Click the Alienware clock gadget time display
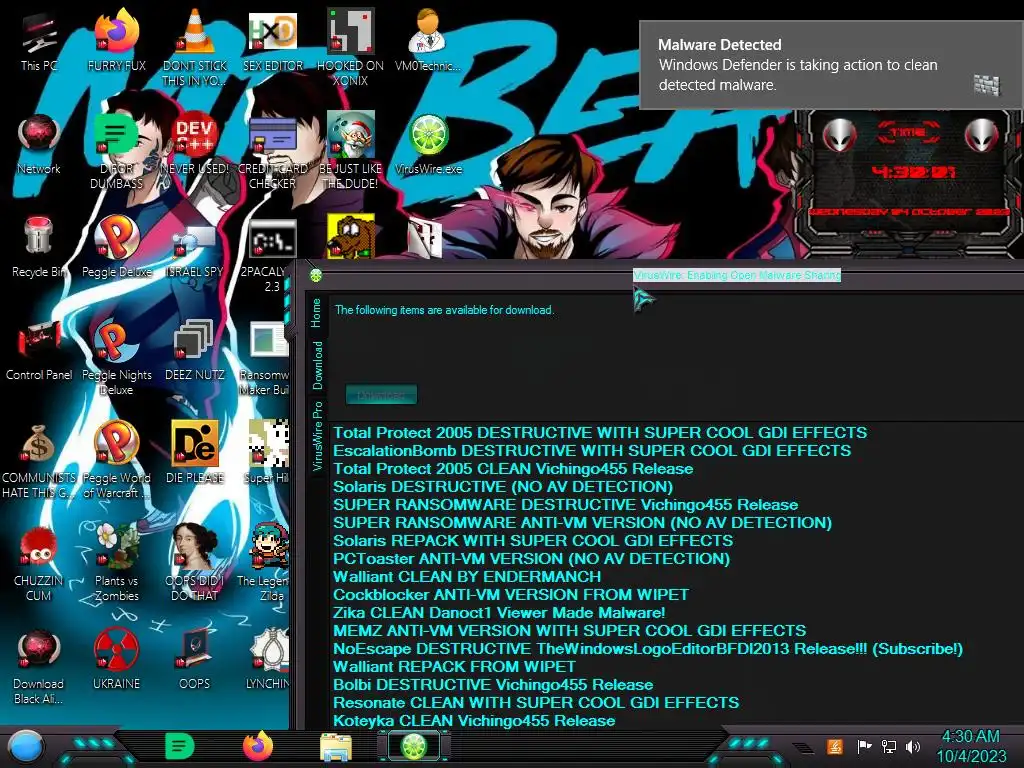This screenshot has height=768, width=1024. coord(912,172)
